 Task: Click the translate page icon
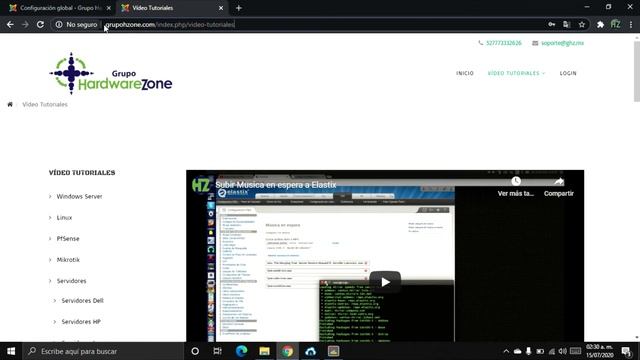click(x=567, y=24)
